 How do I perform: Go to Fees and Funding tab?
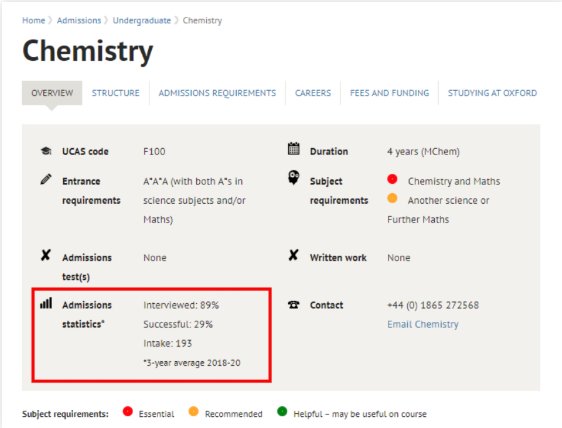point(389,93)
